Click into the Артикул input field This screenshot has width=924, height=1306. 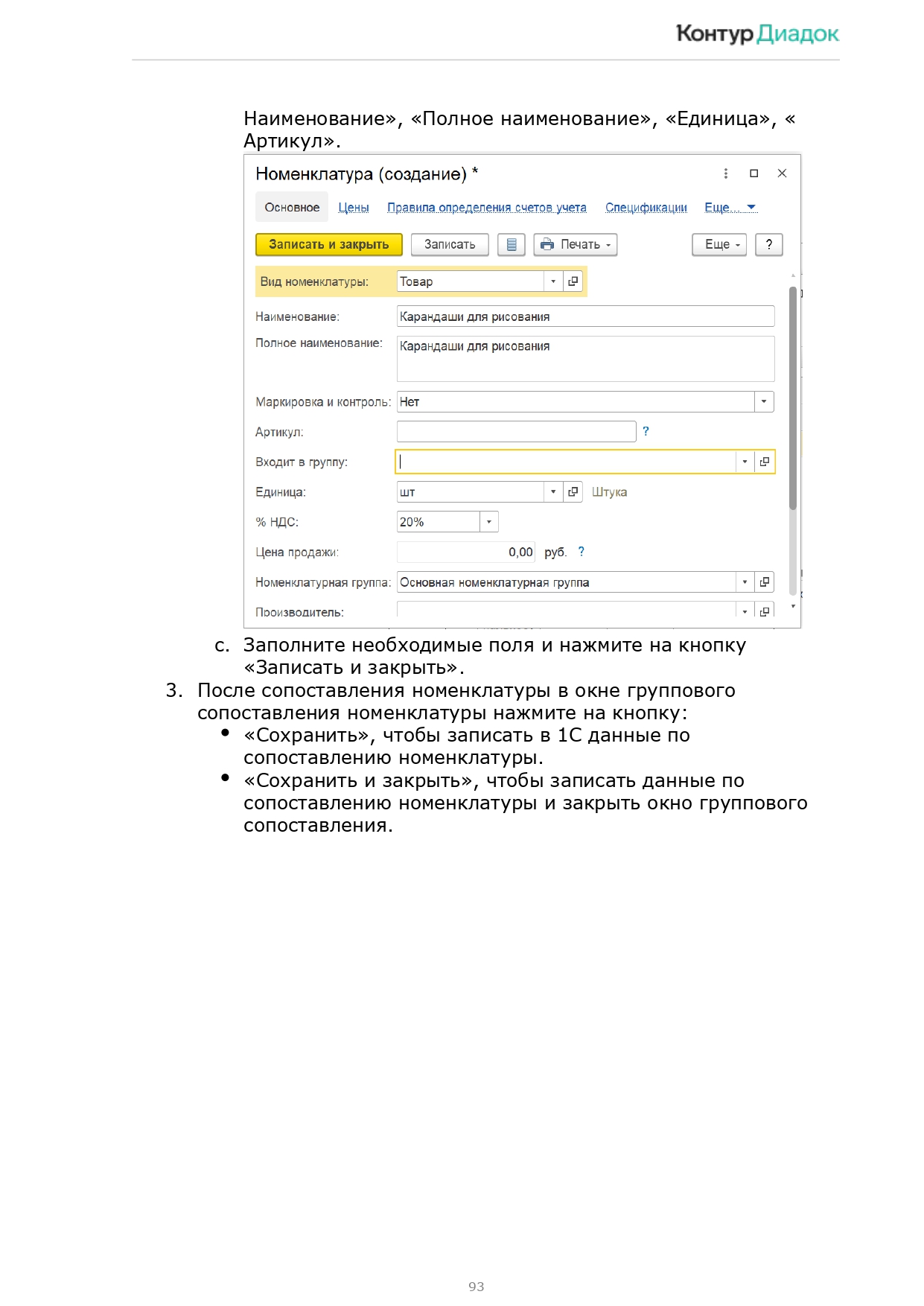[x=516, y=432]
